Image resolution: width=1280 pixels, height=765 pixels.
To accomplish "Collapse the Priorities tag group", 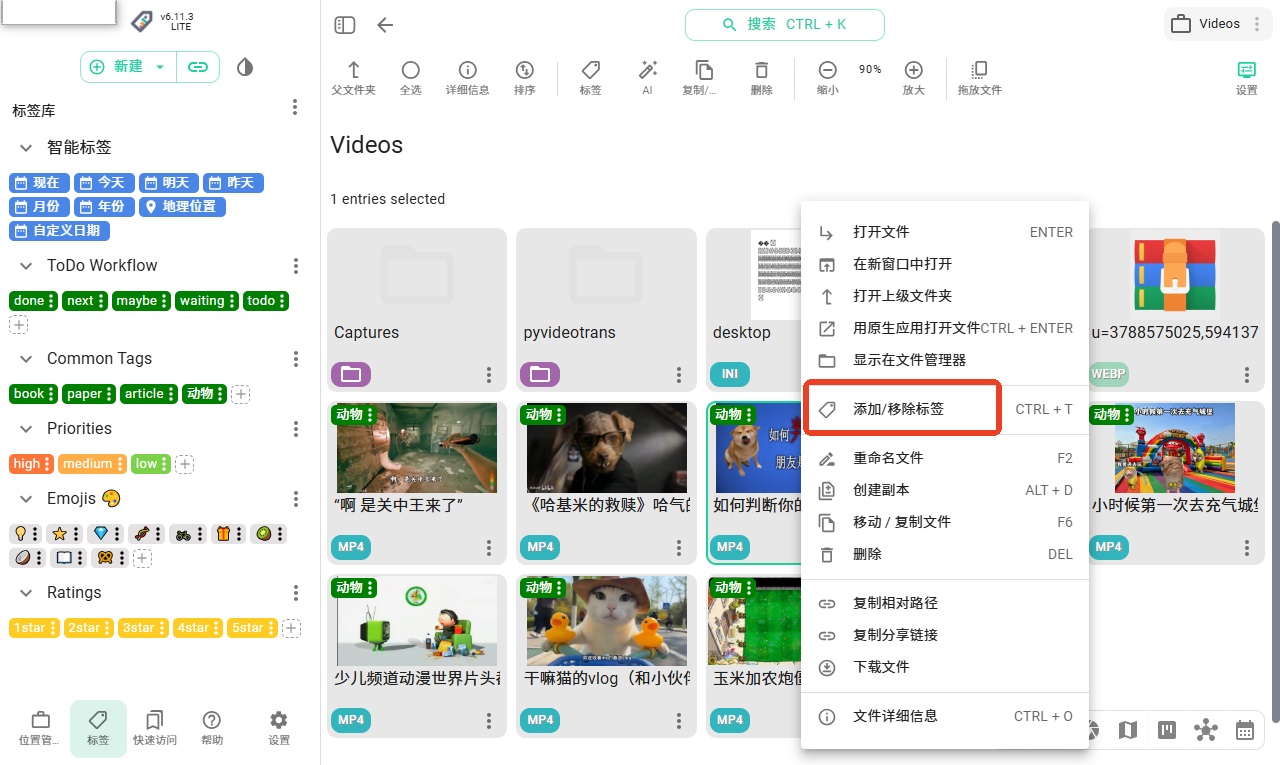I will (x=26, y=428).
